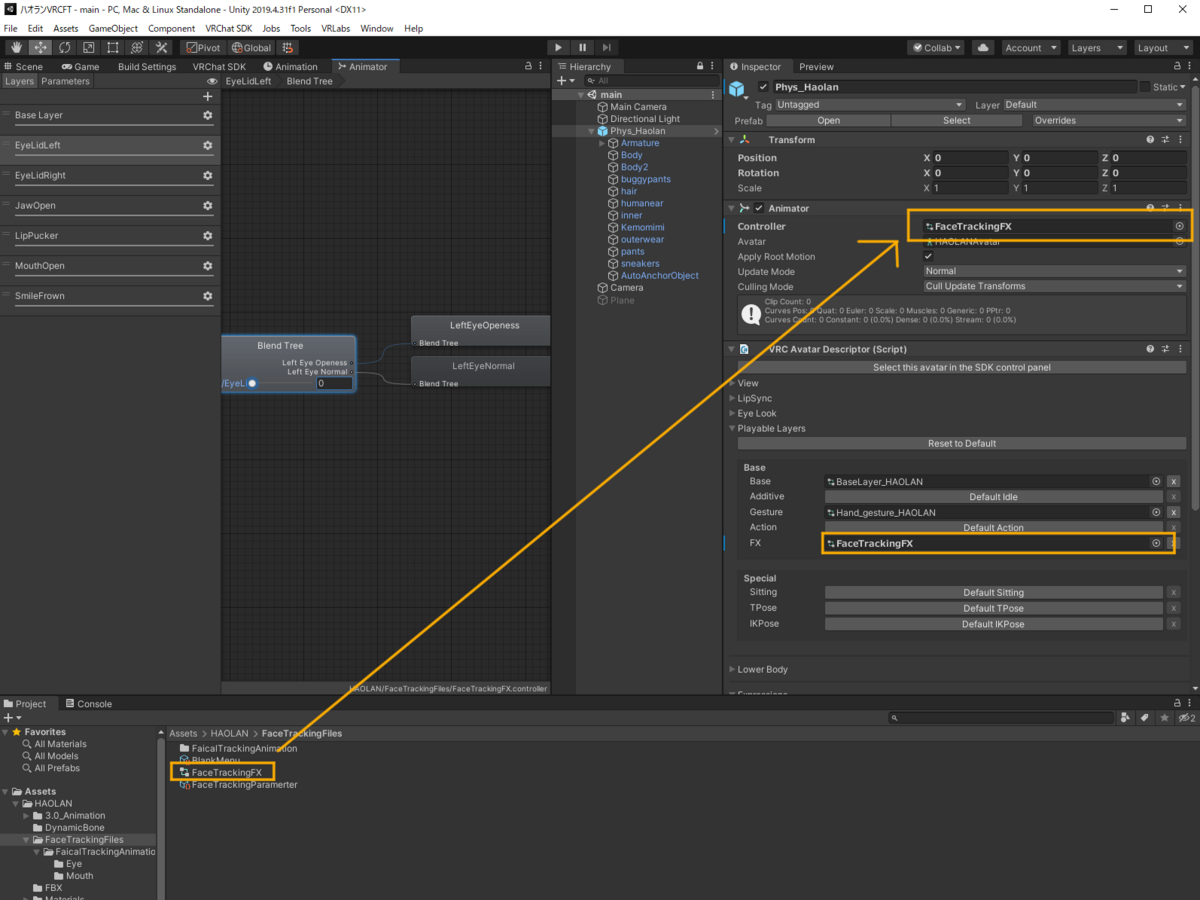
Task: Open the cloud services icon
Action: pos(983,47)
